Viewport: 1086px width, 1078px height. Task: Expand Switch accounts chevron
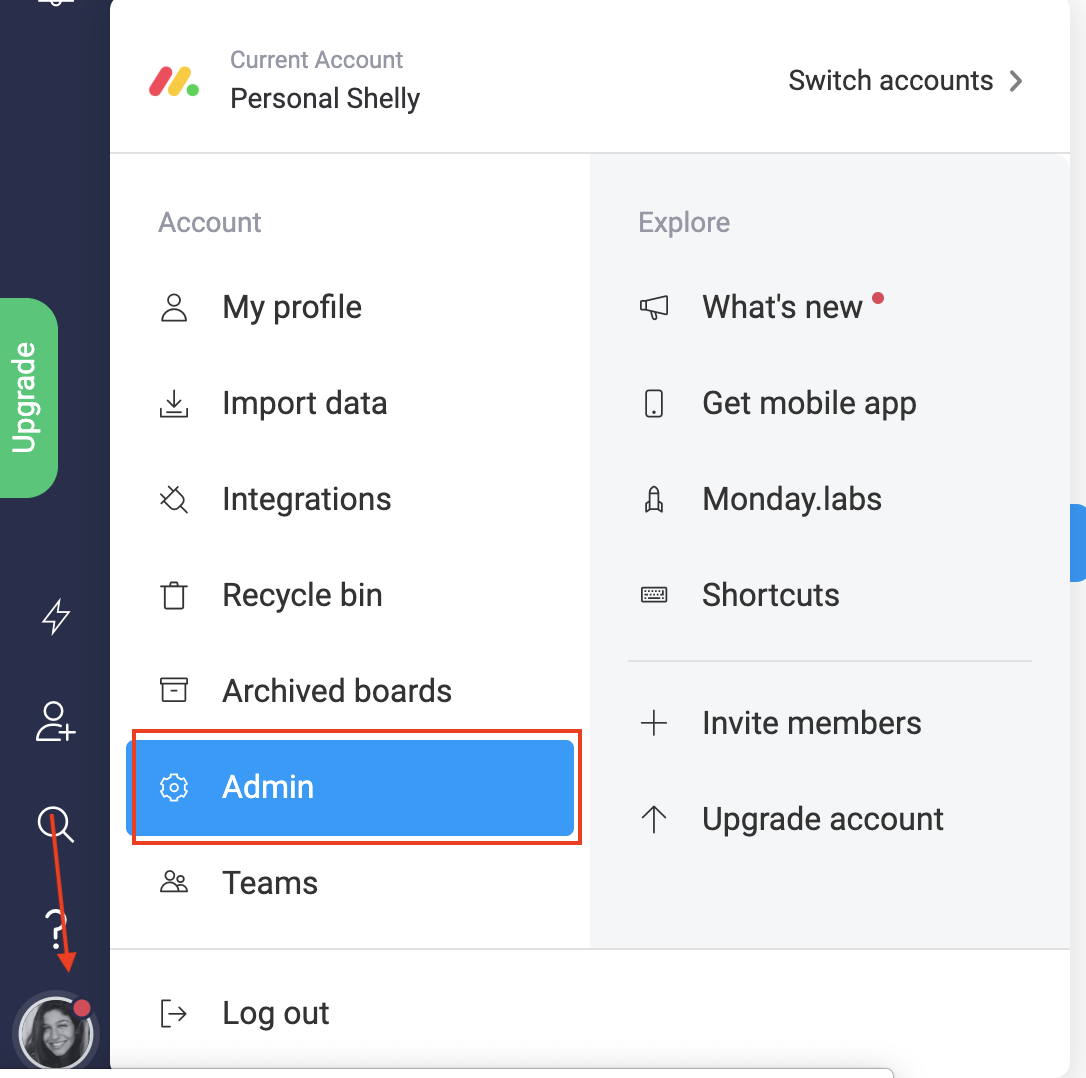coord(1016,81)
